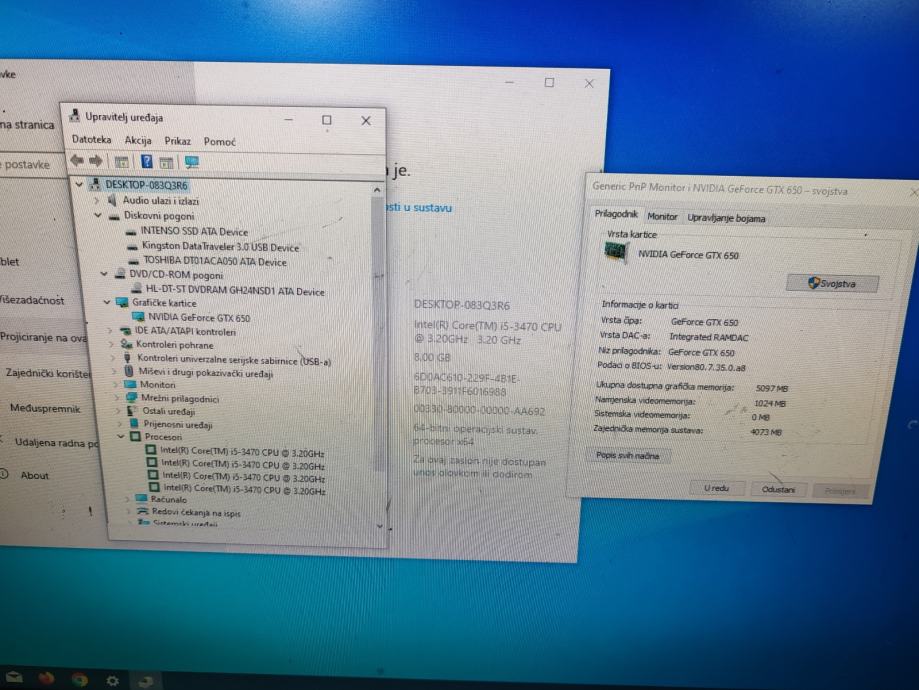Screen dimensions: 919x690
Task: Click the Device Manager scroll-up arrow
Action: pyautogui.click(x=377, y=190)
